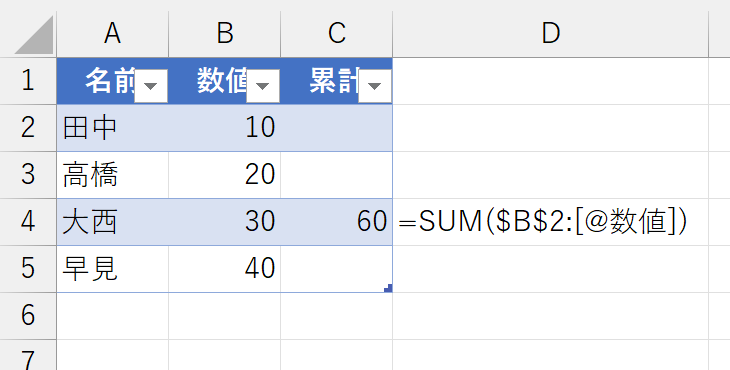Select column B header
Viewport: 730px width, 370px height.
pos(225,34)
